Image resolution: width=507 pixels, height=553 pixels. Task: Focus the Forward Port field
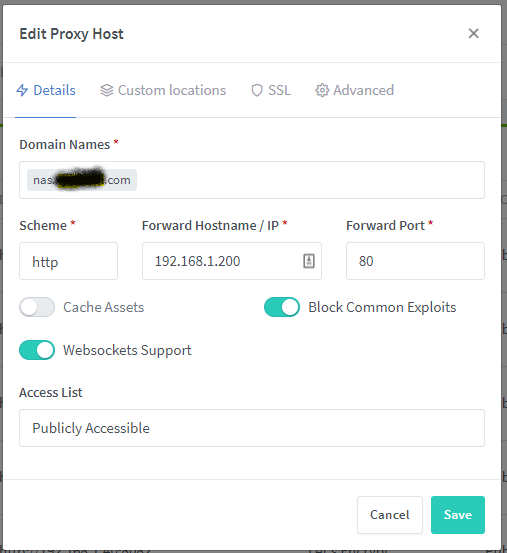[x=415, y=261]
